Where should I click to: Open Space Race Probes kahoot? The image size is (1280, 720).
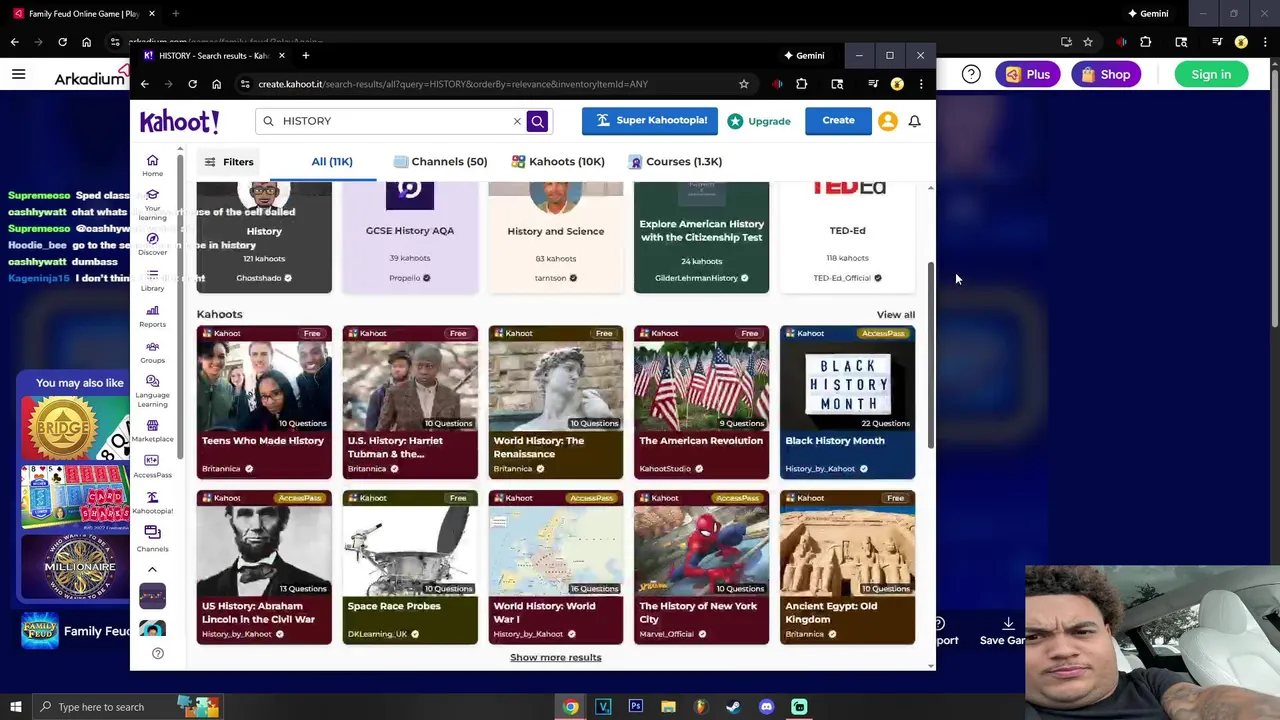tap(410, 567)
